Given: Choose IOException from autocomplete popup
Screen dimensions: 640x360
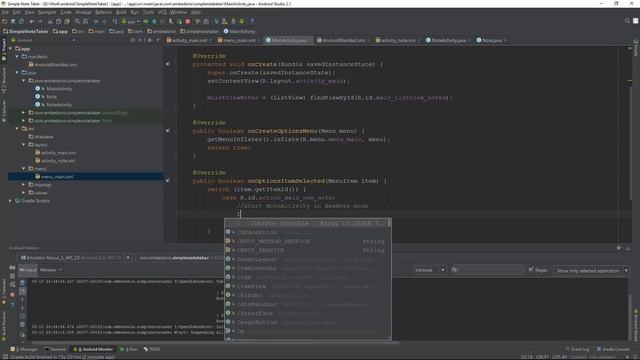Looking at the screenshot, I should (x=308, y=232).
